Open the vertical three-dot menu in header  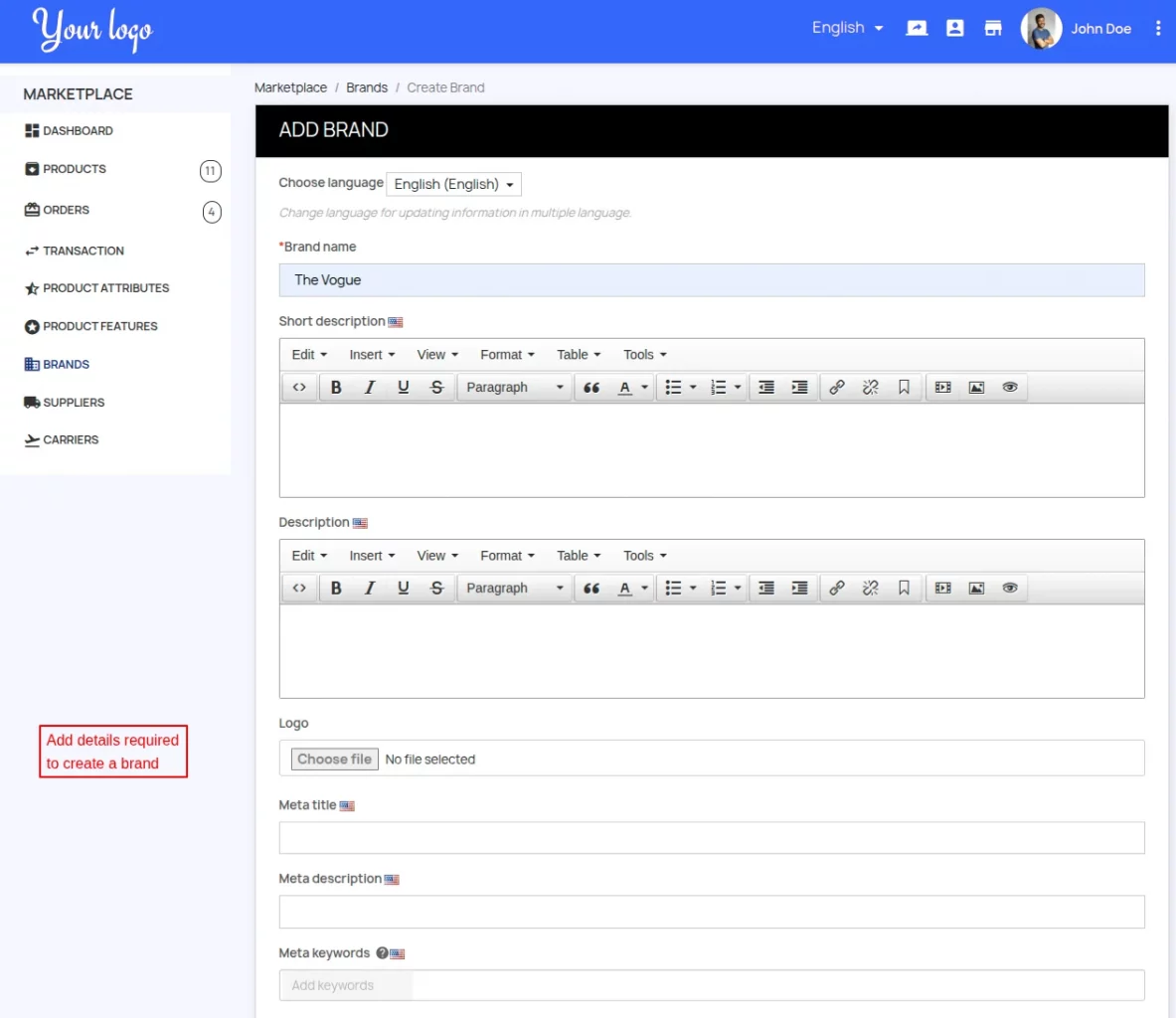(x=1158, y=29)
